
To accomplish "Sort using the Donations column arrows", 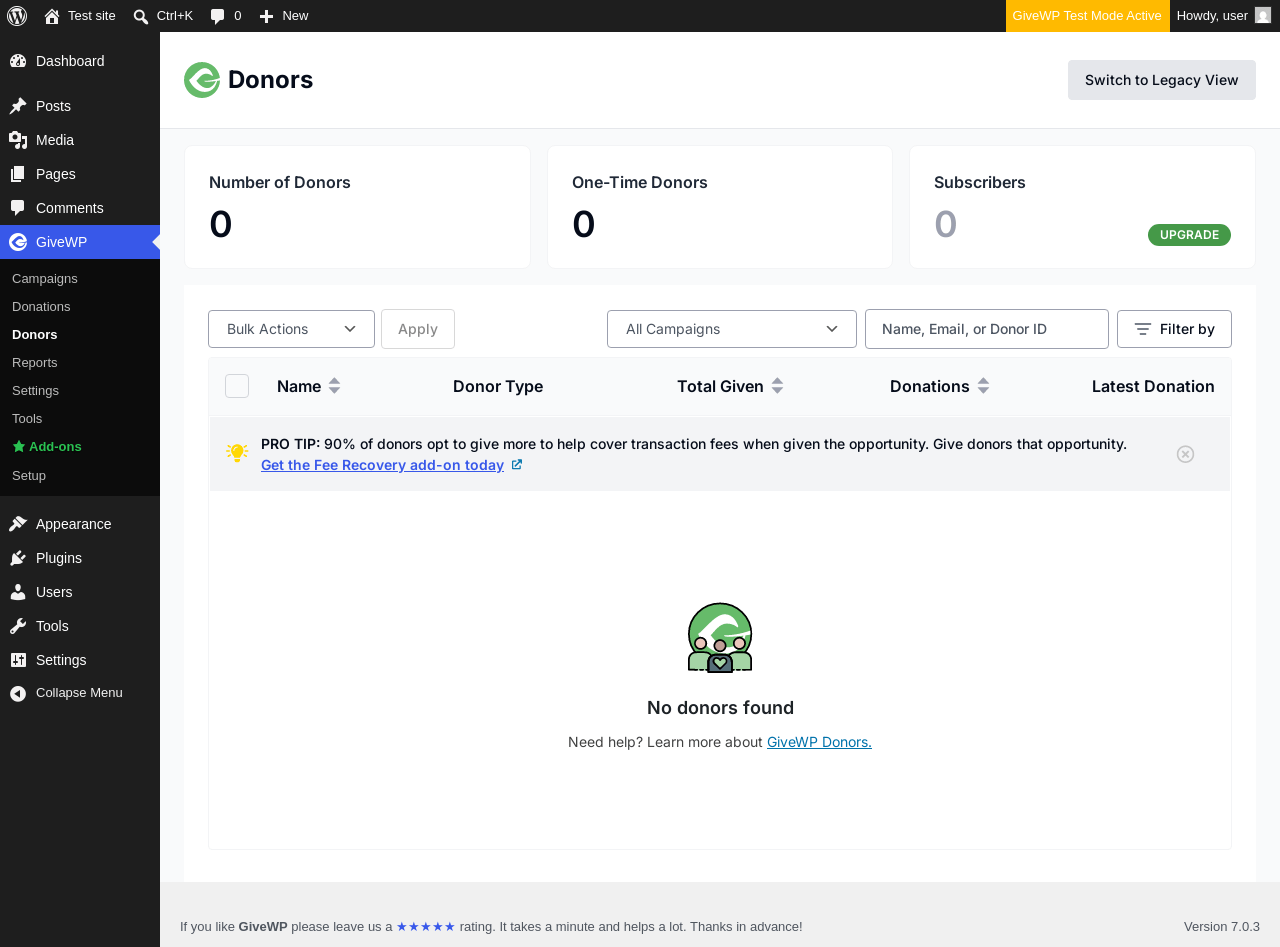I will click(983, 386).
